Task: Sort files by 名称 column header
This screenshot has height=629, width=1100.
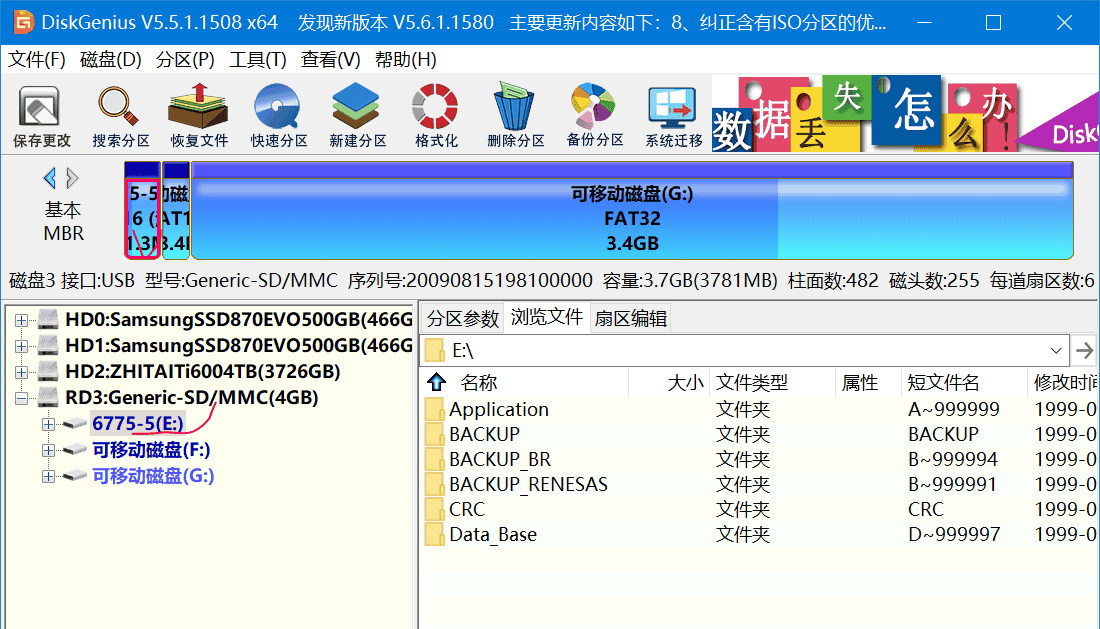Action: 478,383
